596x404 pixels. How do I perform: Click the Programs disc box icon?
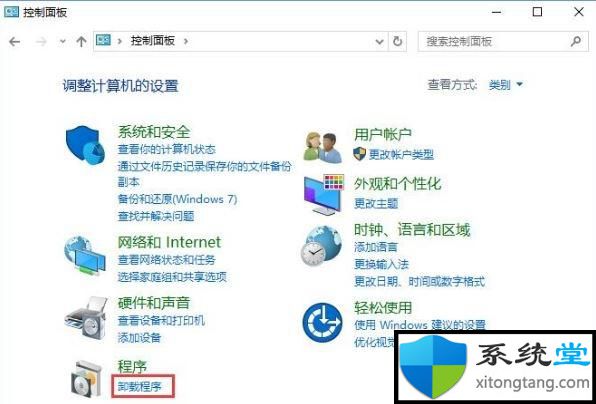87,379
